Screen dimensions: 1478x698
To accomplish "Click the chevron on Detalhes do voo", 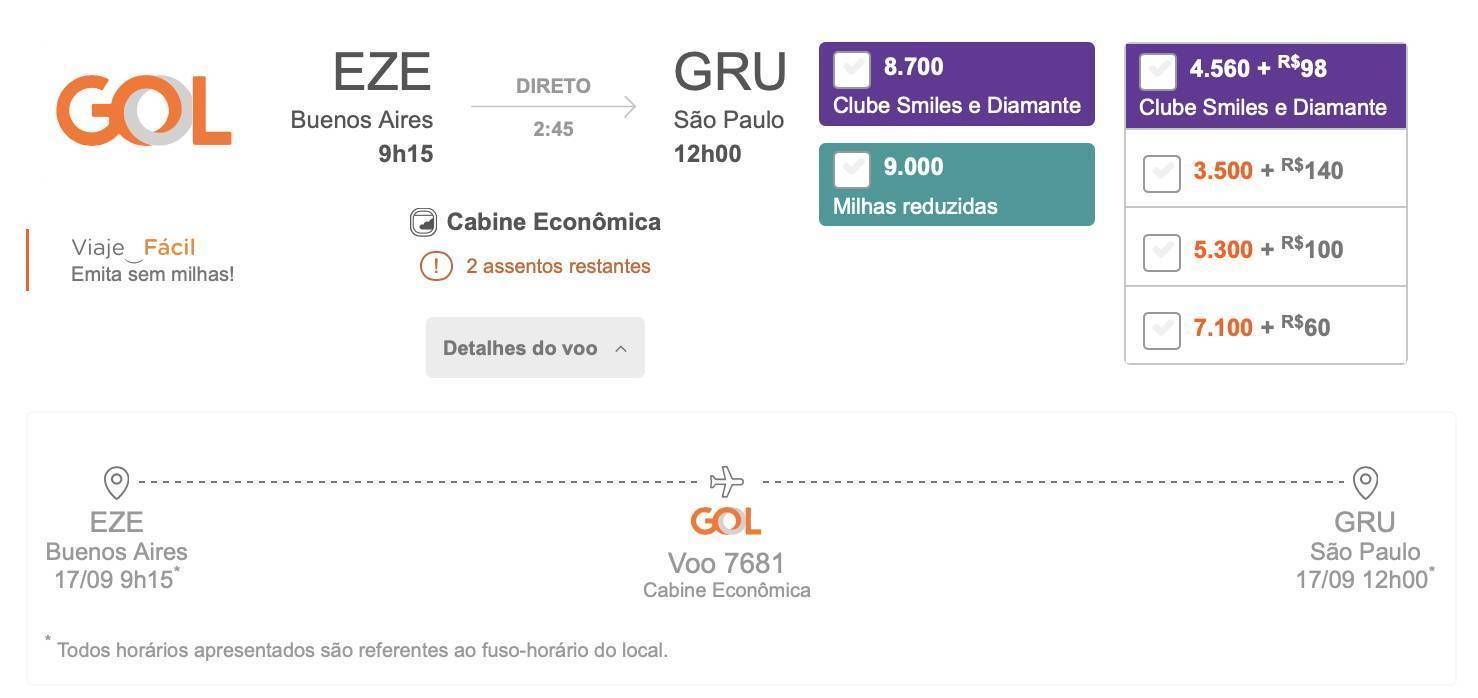I will pyautogui.click(x=621, y=349).
